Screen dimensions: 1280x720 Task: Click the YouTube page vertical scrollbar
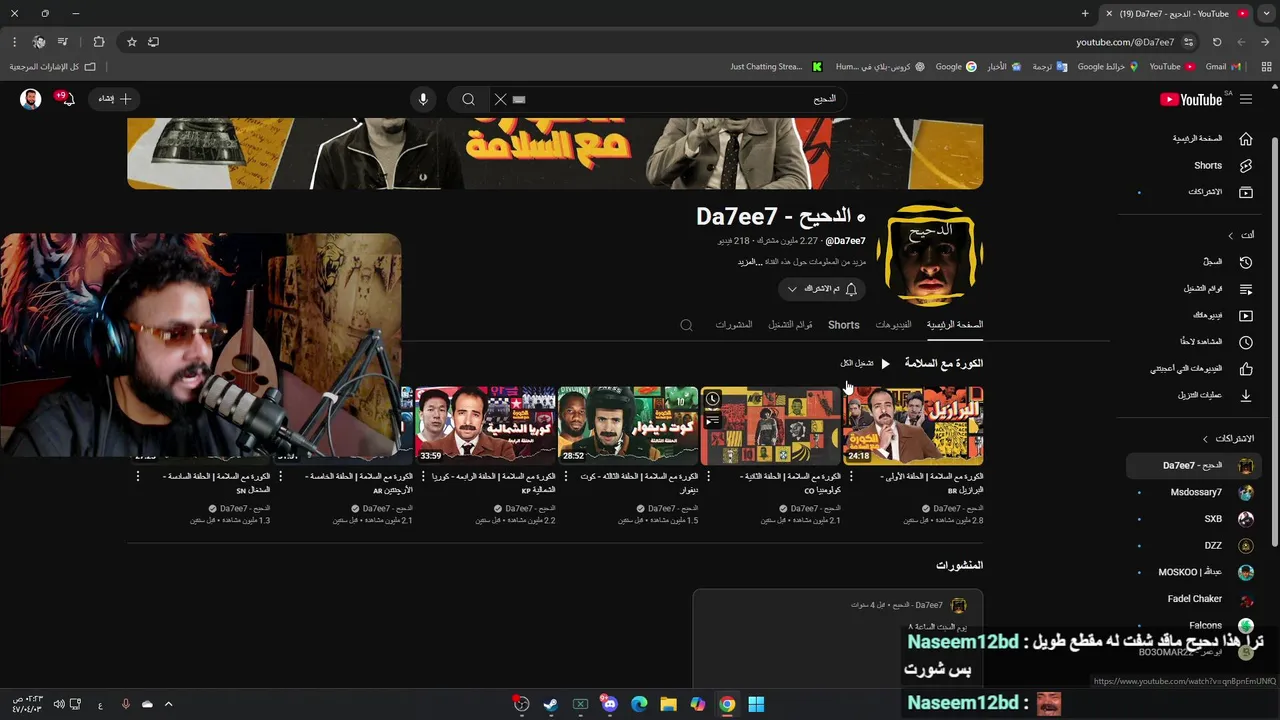pos(1274,340)
